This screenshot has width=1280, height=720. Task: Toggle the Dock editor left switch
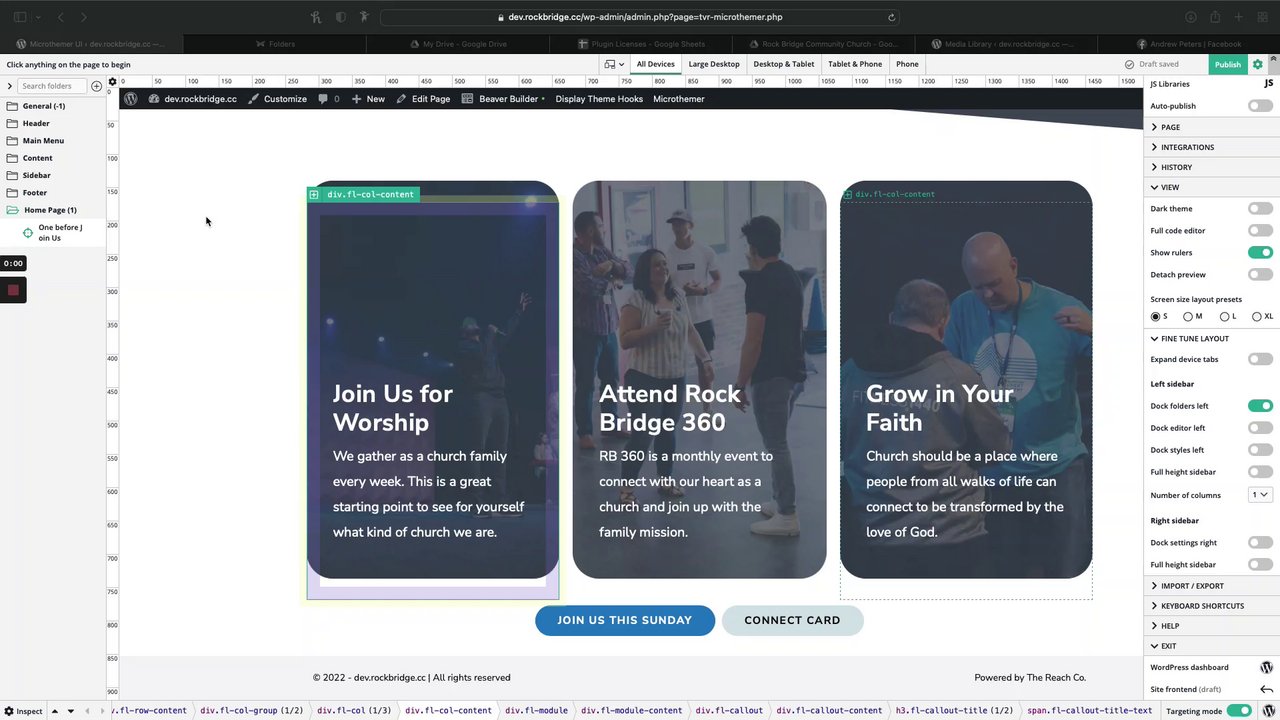coord(1260,428)
